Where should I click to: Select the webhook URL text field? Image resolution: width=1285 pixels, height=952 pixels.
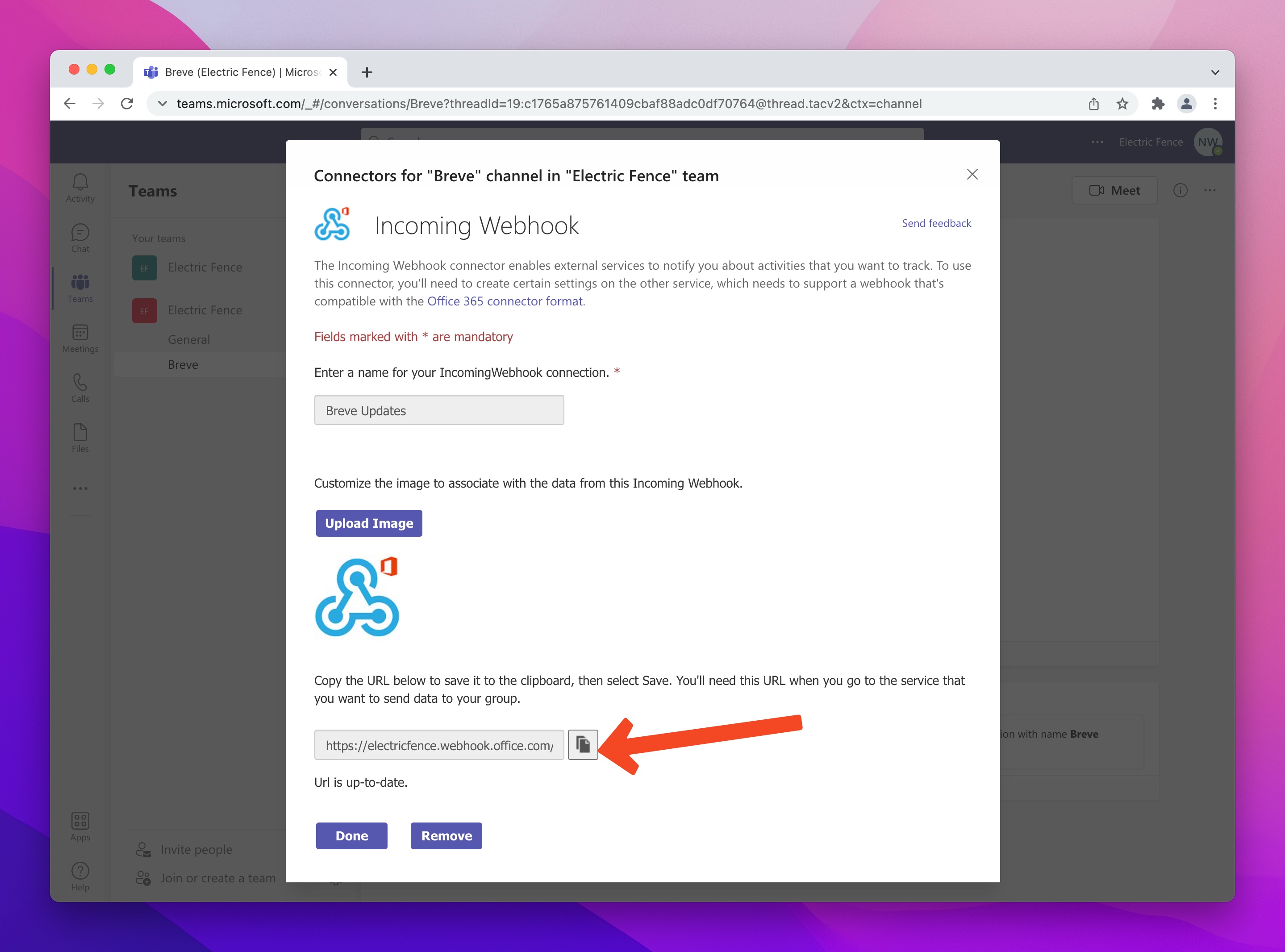point(439,745)
